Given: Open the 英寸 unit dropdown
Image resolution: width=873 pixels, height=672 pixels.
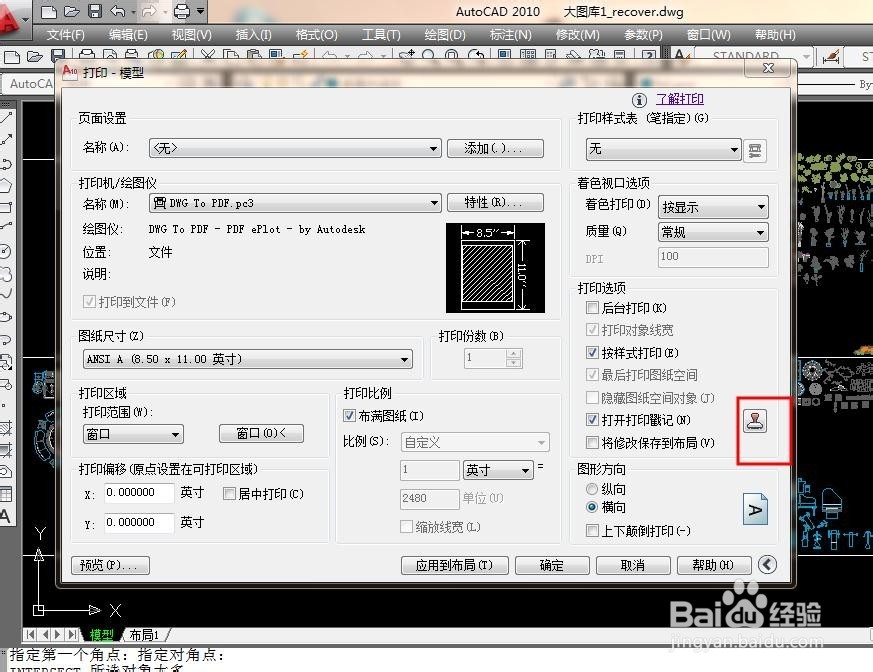Looking at the screenshot, I should tap(498, 470).
